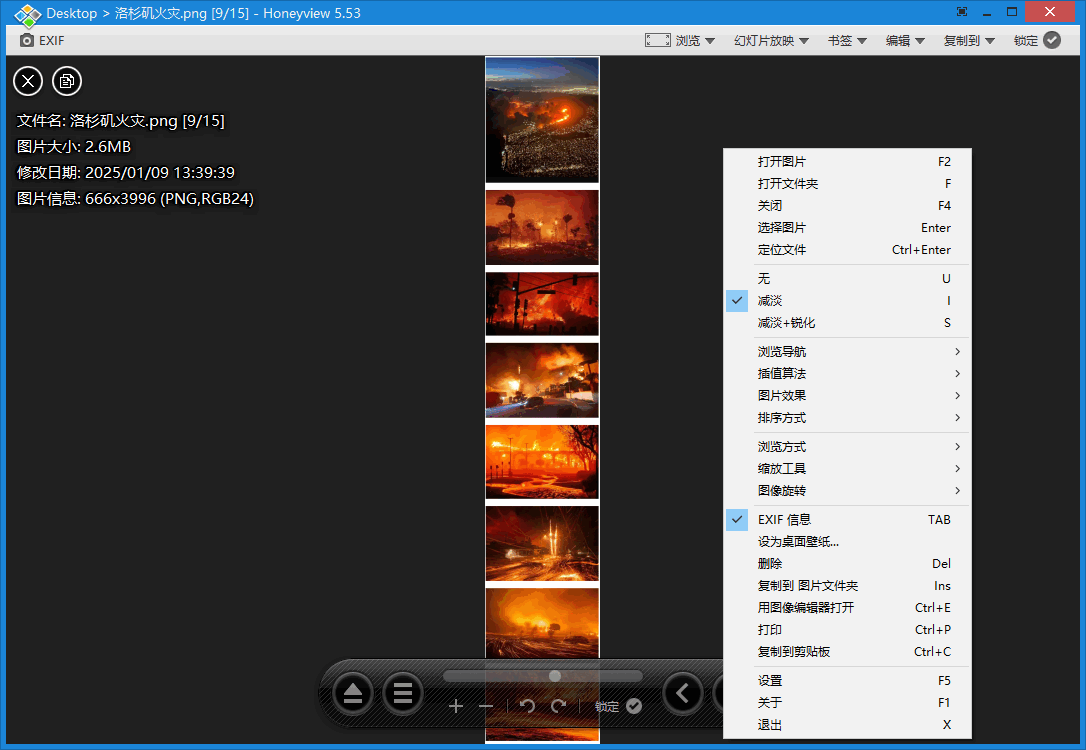1086x750 pixels.
Task: Choose 设为桌面壁纸 from menu
Action: point(800,541)
